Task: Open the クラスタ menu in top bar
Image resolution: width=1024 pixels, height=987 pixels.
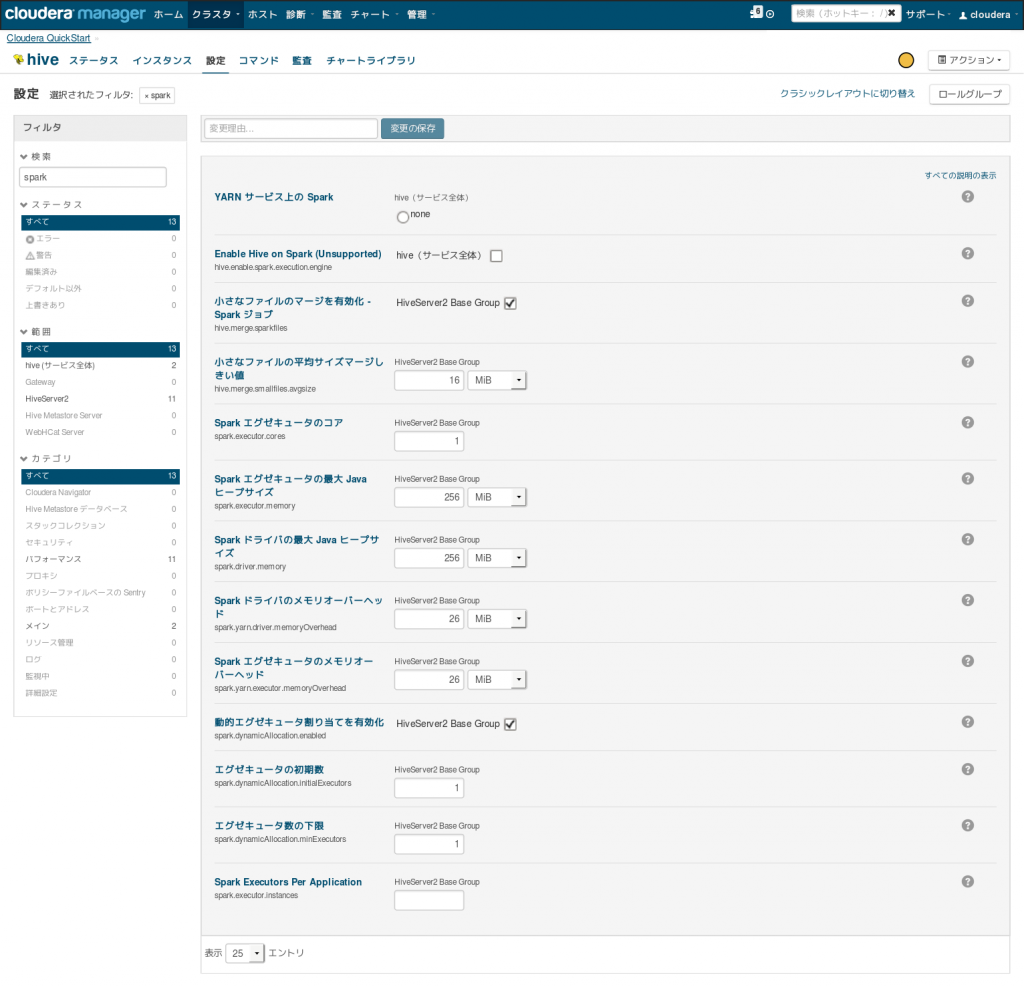Action: (x=216, y=14)
